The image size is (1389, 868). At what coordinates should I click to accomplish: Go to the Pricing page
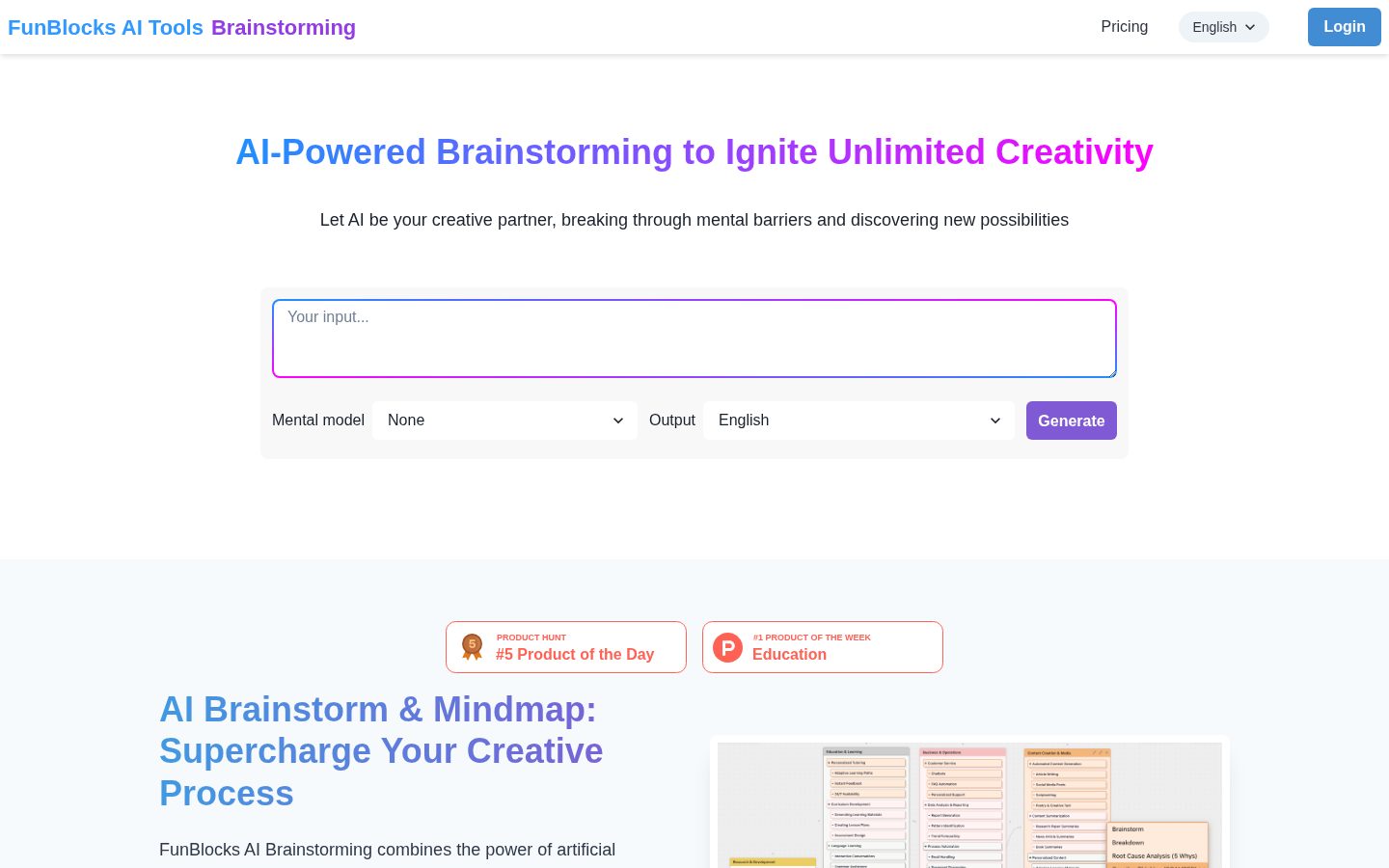tap(1125, 27)
